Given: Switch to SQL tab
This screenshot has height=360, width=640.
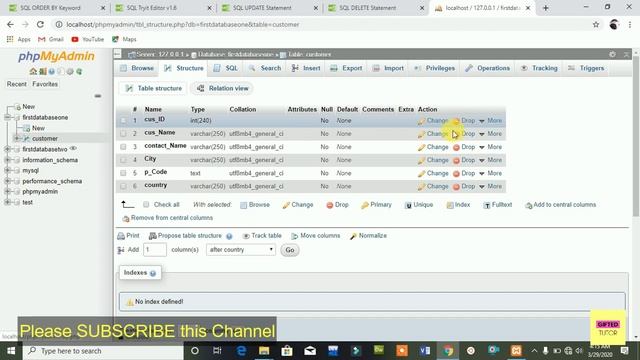Looking at the screenshot, I should coord(226,68).
